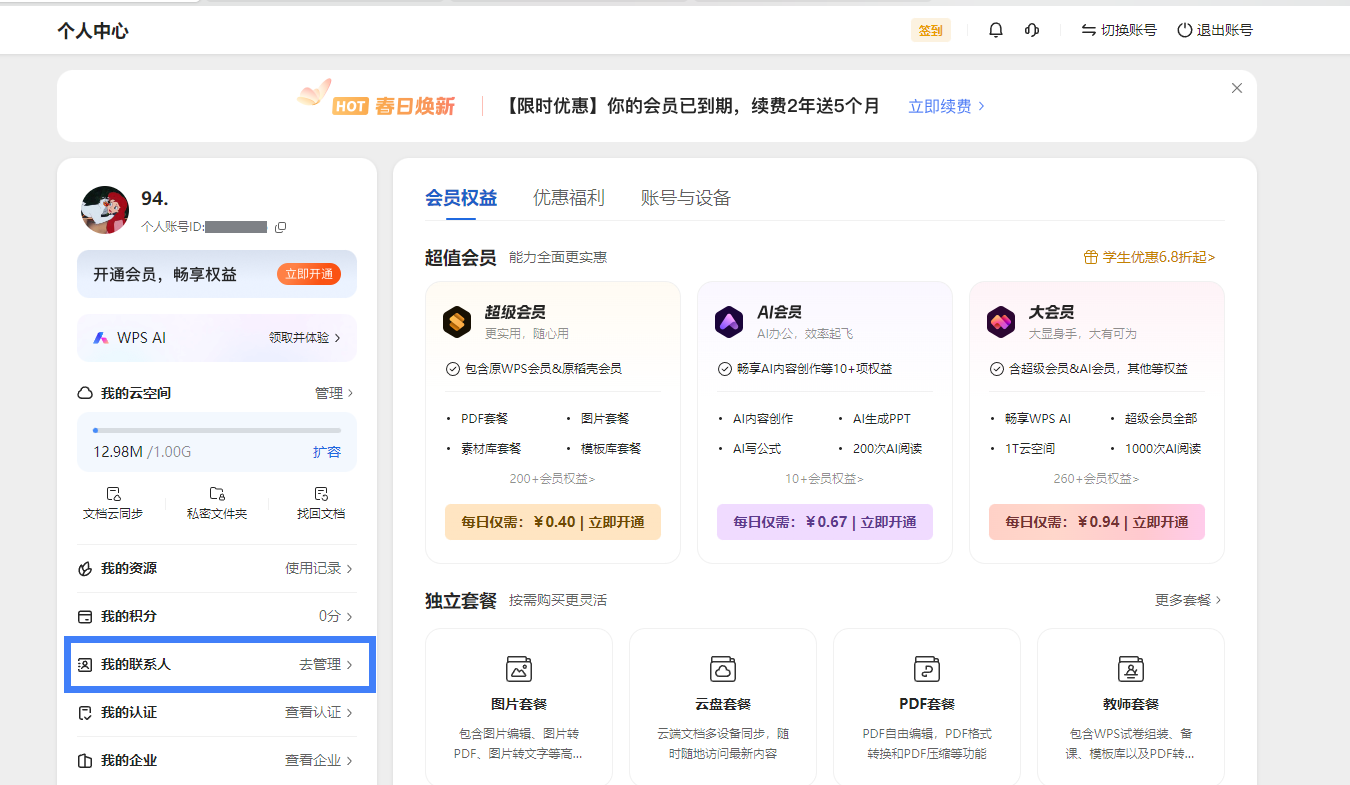The height and width of the screenshot is (785, 1350).
Task: Click 切换账号 text
Action: click(1129, 30)
